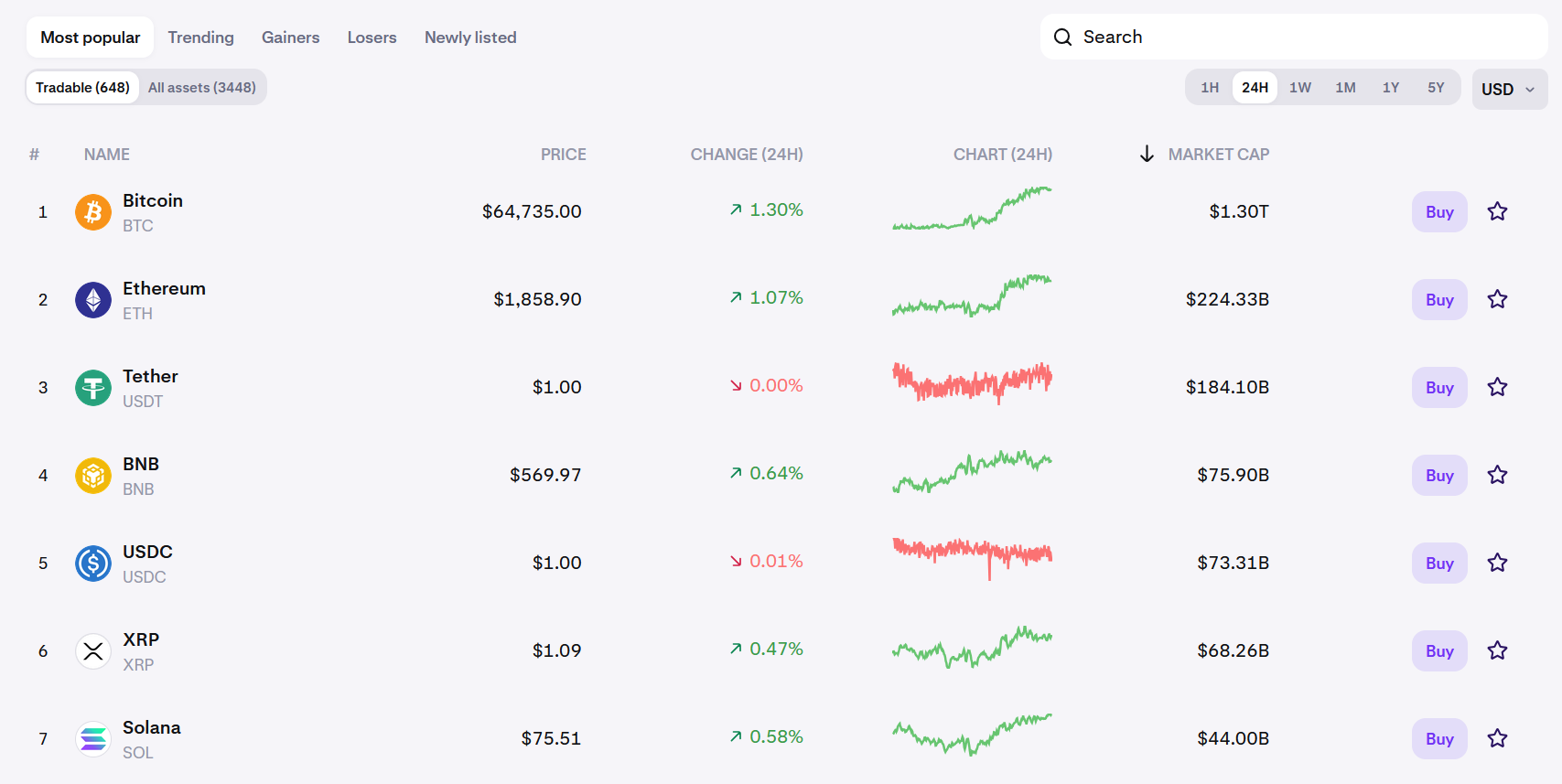Pick the 5Y time range
This screenshot has height=784, width=1562.
coord(1436,88)
